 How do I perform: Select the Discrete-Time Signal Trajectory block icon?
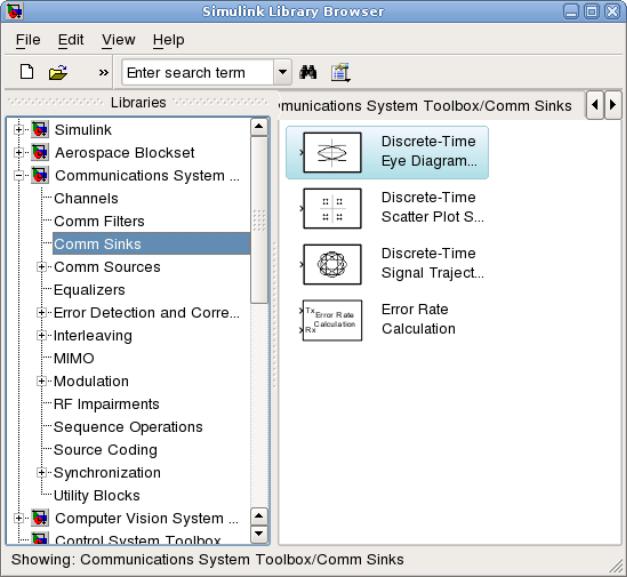pos(332,264)
